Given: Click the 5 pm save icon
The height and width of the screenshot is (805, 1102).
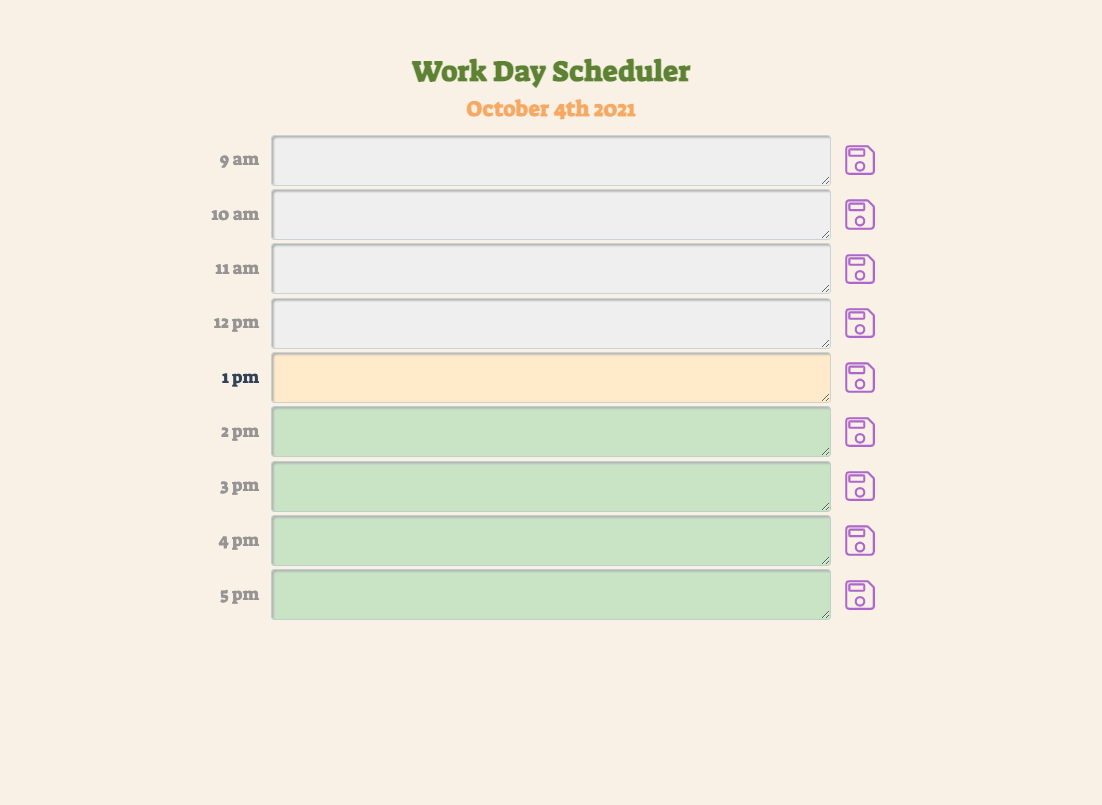Looking at the screenshot, I should tap(860, 595).
